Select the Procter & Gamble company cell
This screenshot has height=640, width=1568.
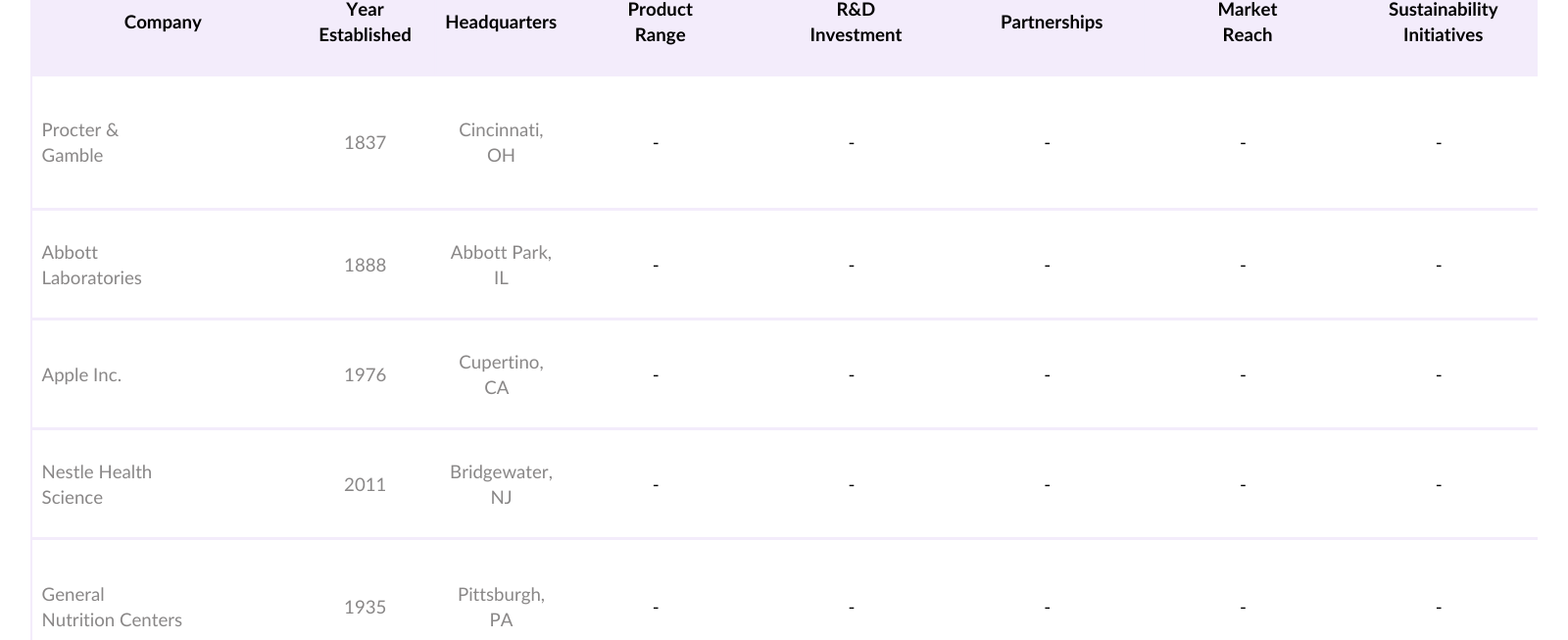80,143
